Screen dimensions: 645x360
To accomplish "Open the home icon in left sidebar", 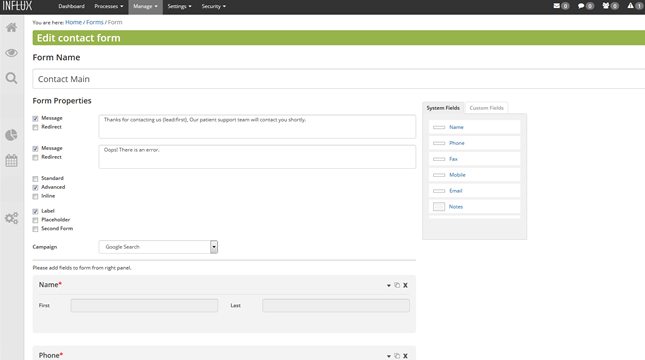I will [x=12, y=28].
